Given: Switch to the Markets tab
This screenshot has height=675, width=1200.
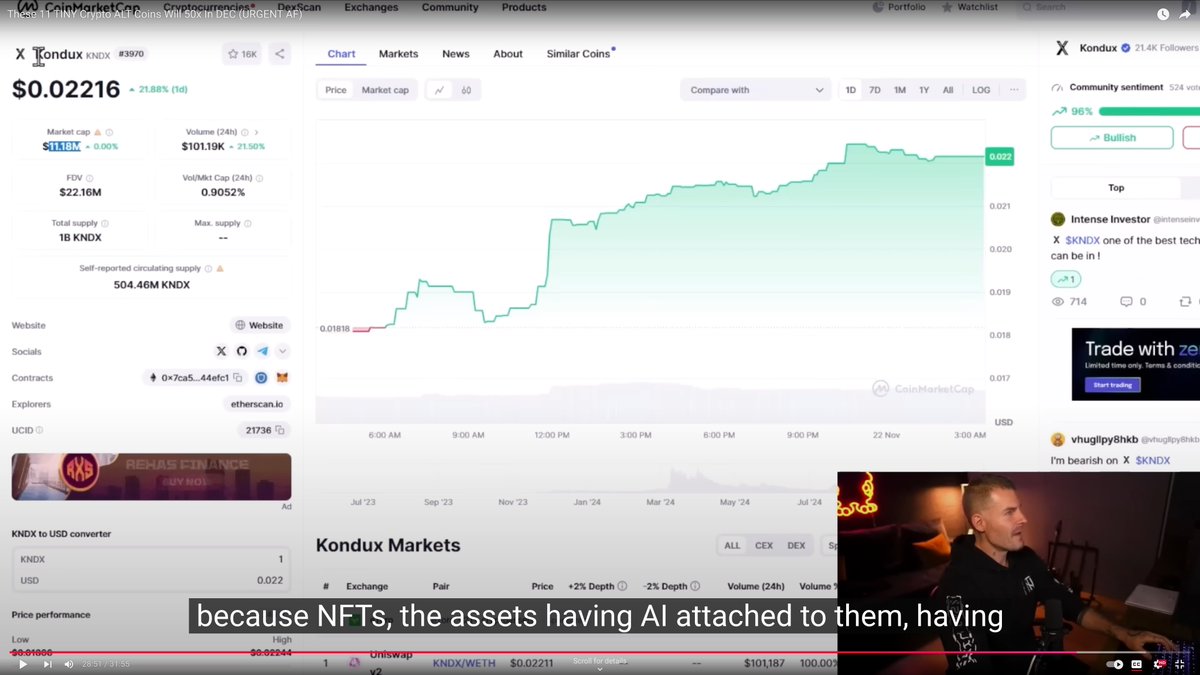Looking at the screenshot, I should click(398, 54).
